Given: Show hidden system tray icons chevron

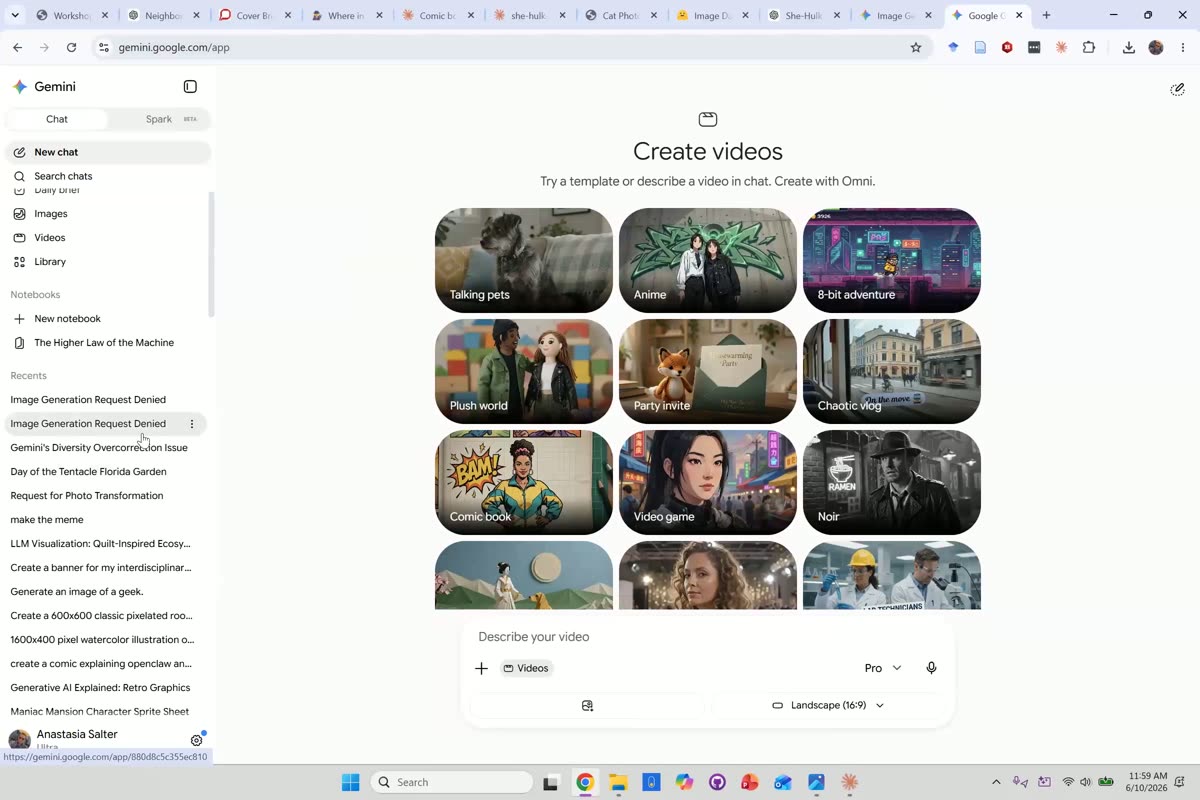Looking at the screenshot, I should pyautogui.click(x=996, y=782).
